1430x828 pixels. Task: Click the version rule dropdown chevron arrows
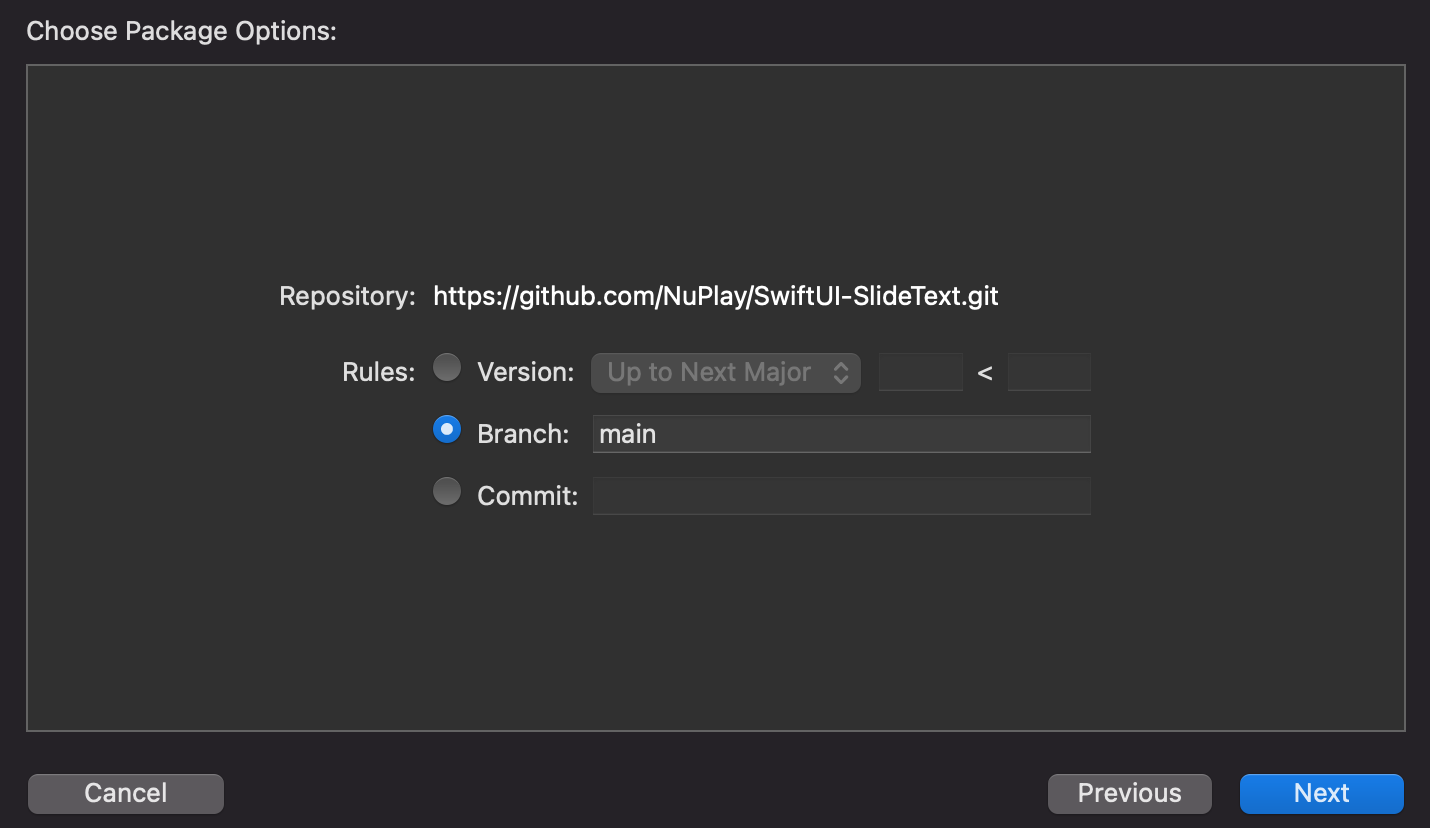[841, 373]
